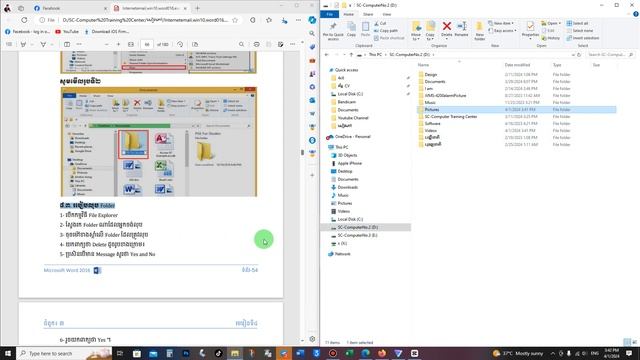Click the taskbar search box
This screenshot has width=640, height=360.
64,353
